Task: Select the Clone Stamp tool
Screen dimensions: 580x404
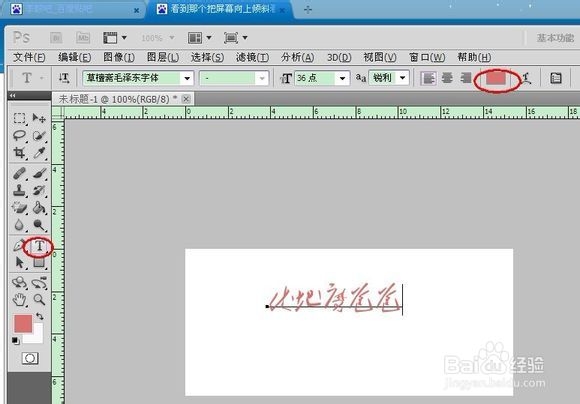Action: click(19, 190)
